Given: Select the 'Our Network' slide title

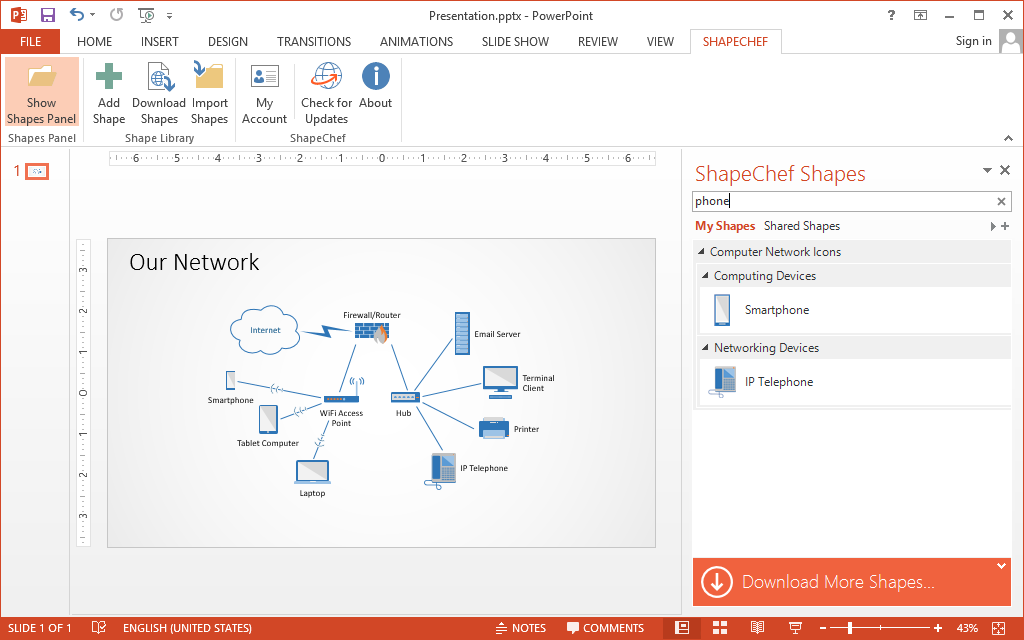Looking at the screenshot, I should 194,262.
